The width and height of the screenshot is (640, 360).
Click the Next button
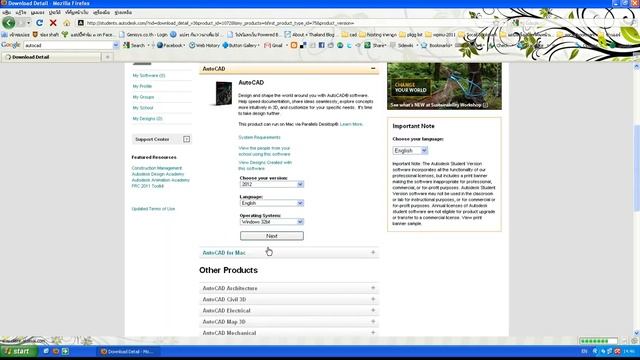click(272, 236)
